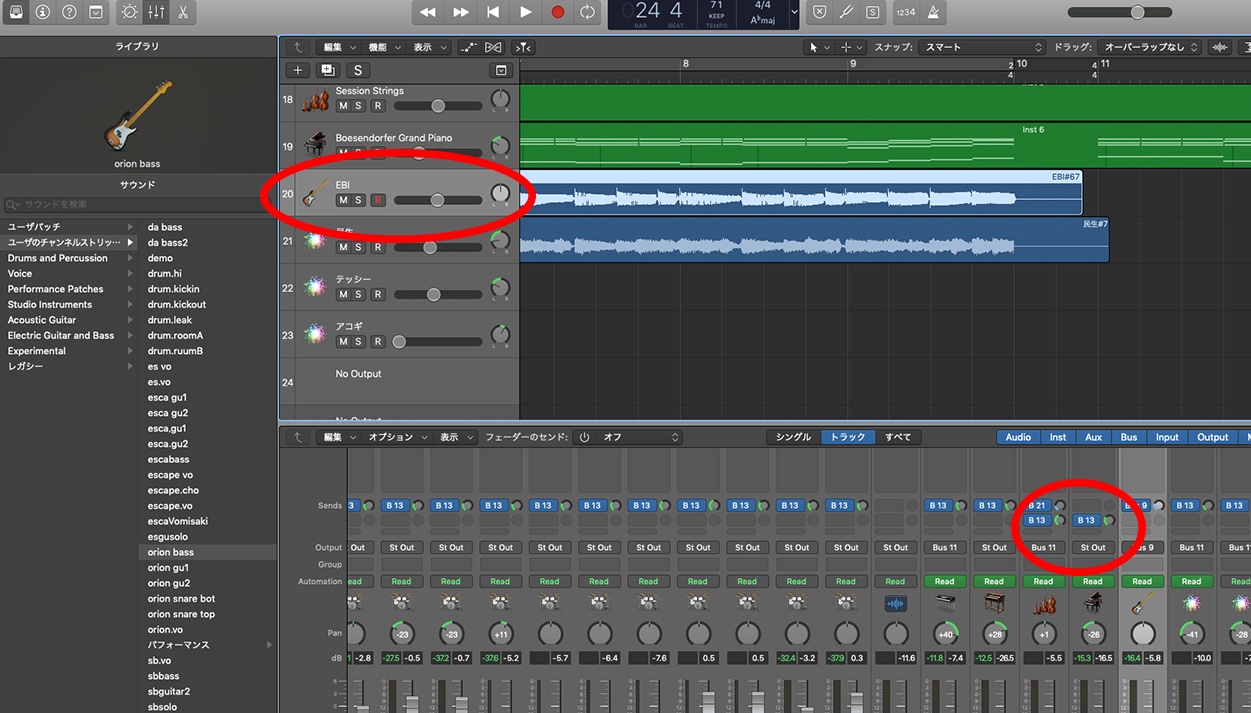1251x713 pixels.
Task: Toggle Cycle mode in the transport
Action: click(x=588, y=12)
